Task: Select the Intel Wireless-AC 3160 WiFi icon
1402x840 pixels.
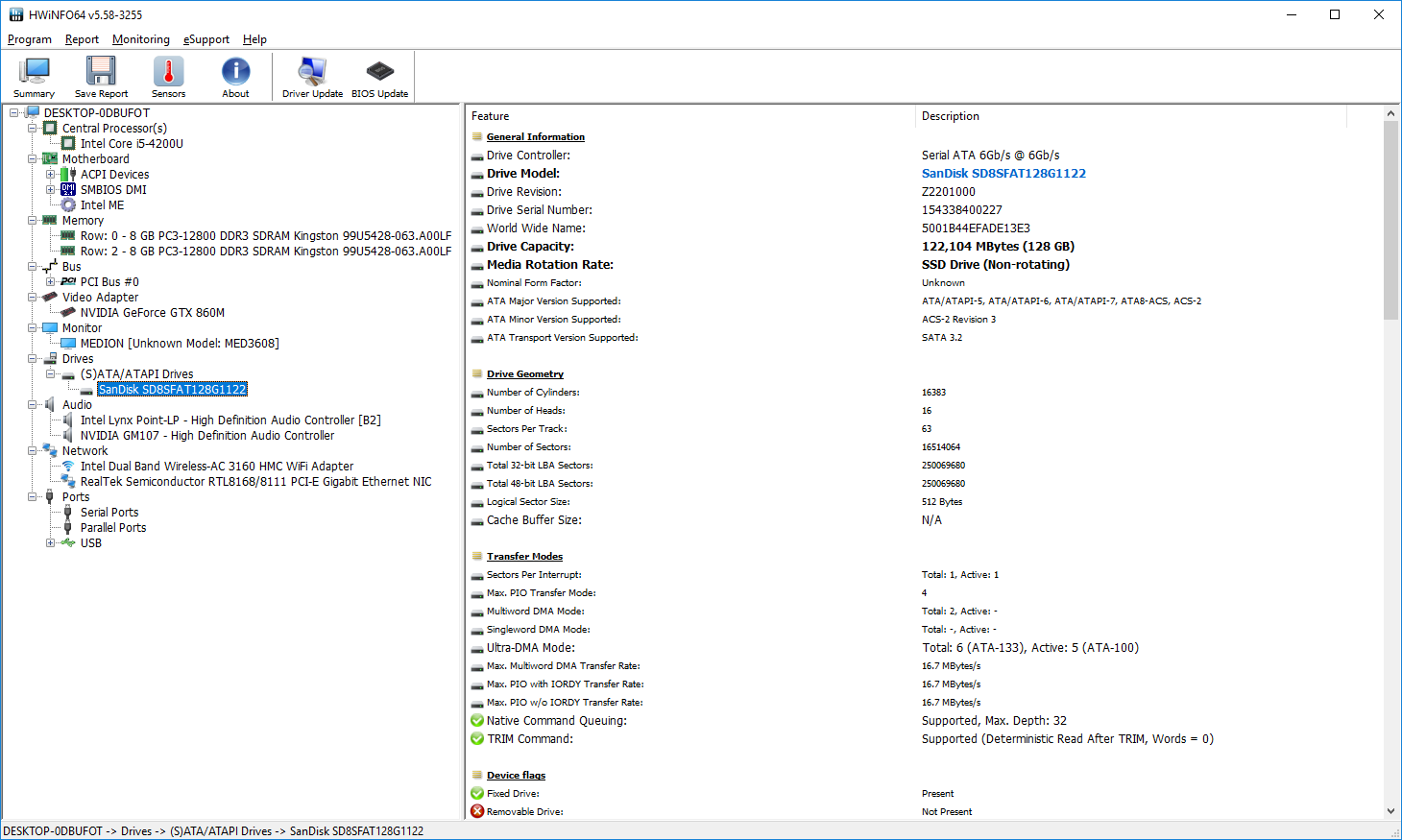Action: coord(68,466)
